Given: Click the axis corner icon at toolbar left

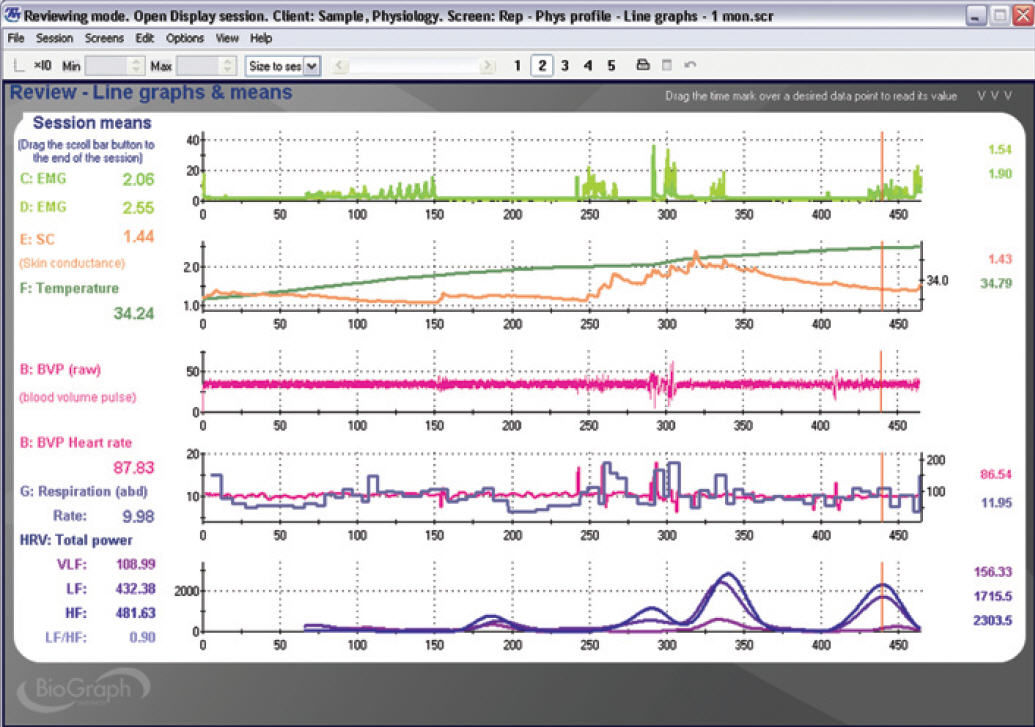Looking at the screenshot, I should [x=17, y=64].
